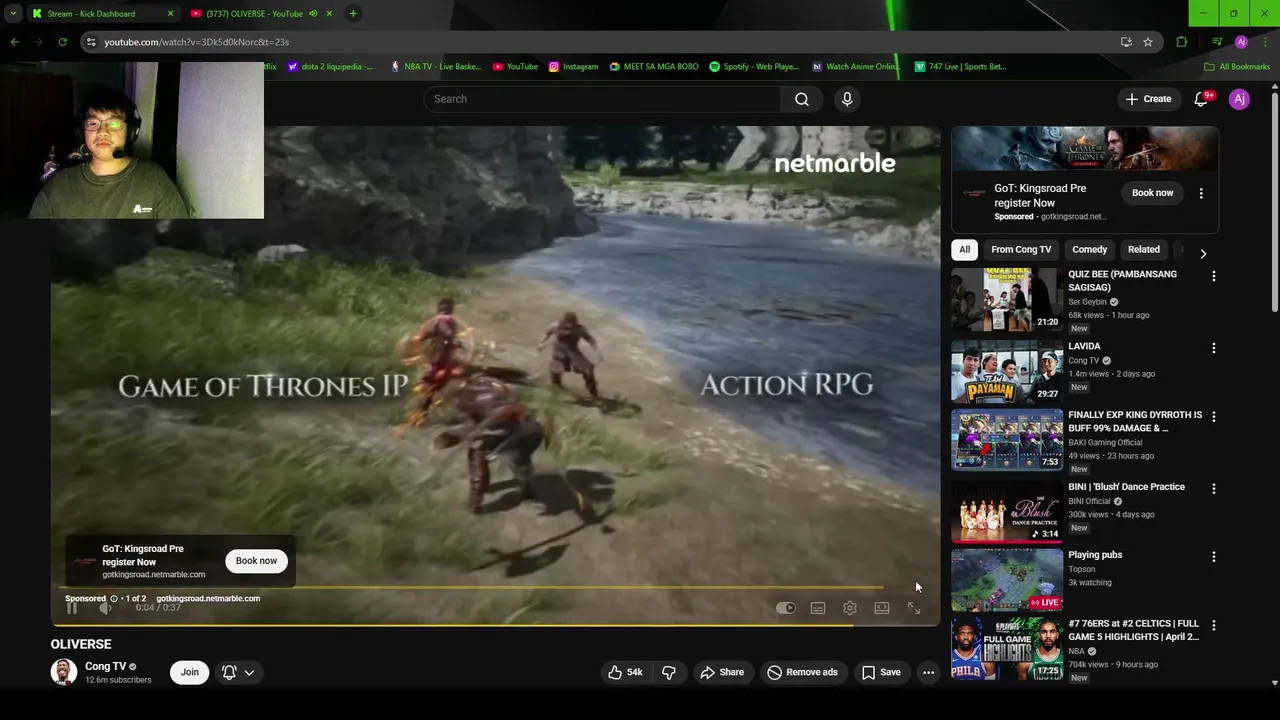Image resolution: width=1280 pixels, height=720 pixels.
Task: Open the site information icon in address bar
Action: tap(91, 42)
